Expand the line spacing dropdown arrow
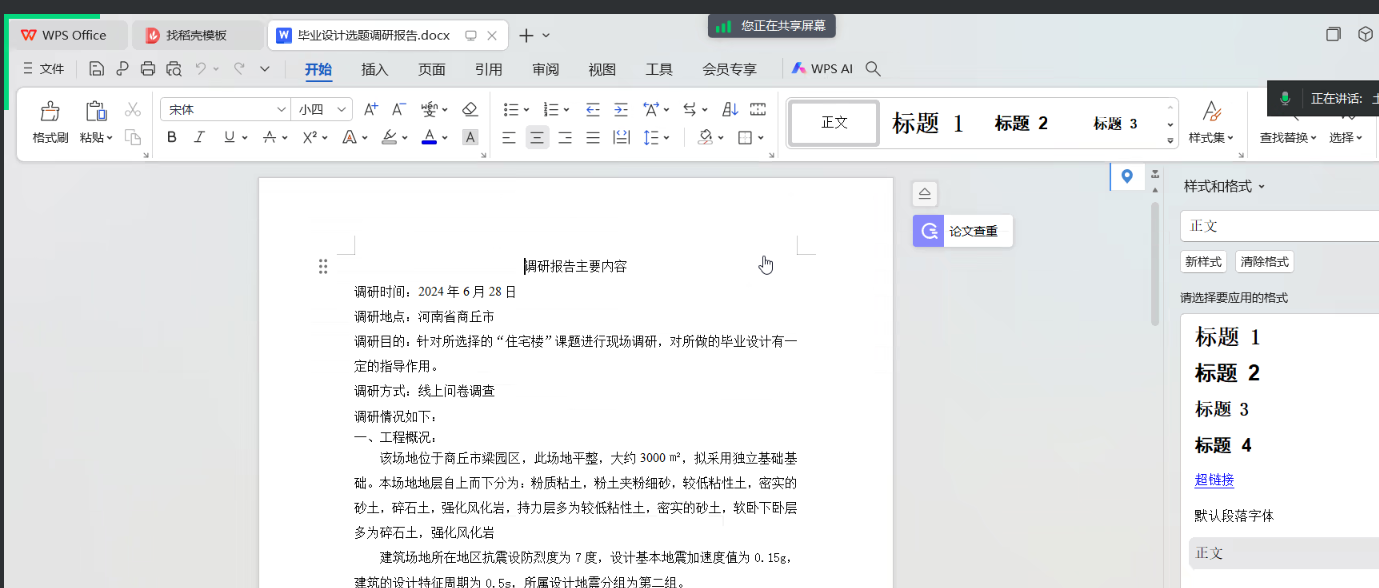 point(667,138)
